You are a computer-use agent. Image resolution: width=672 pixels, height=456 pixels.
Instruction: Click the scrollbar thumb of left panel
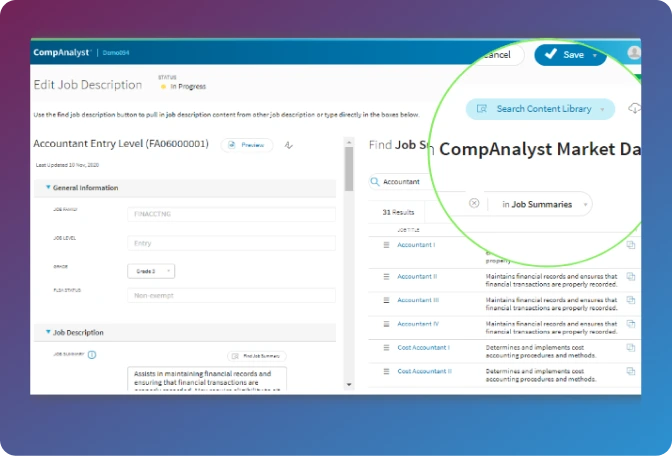[349, 169]
